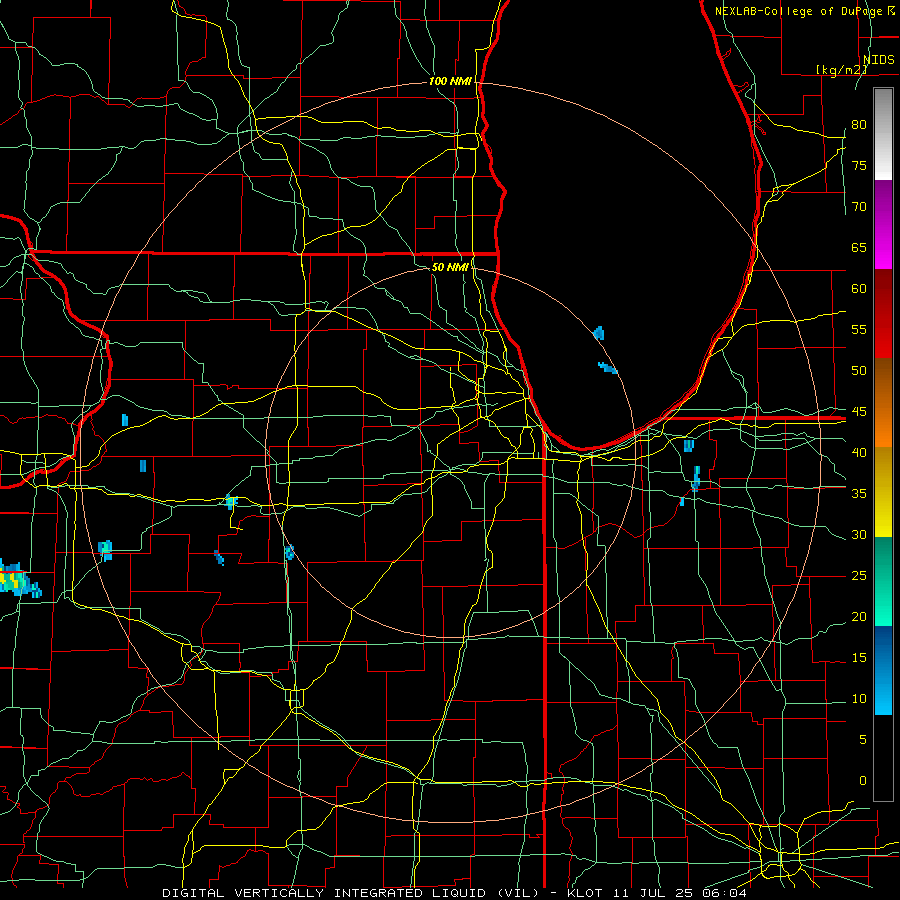Click the legend value 80

[x=859, y=125]
